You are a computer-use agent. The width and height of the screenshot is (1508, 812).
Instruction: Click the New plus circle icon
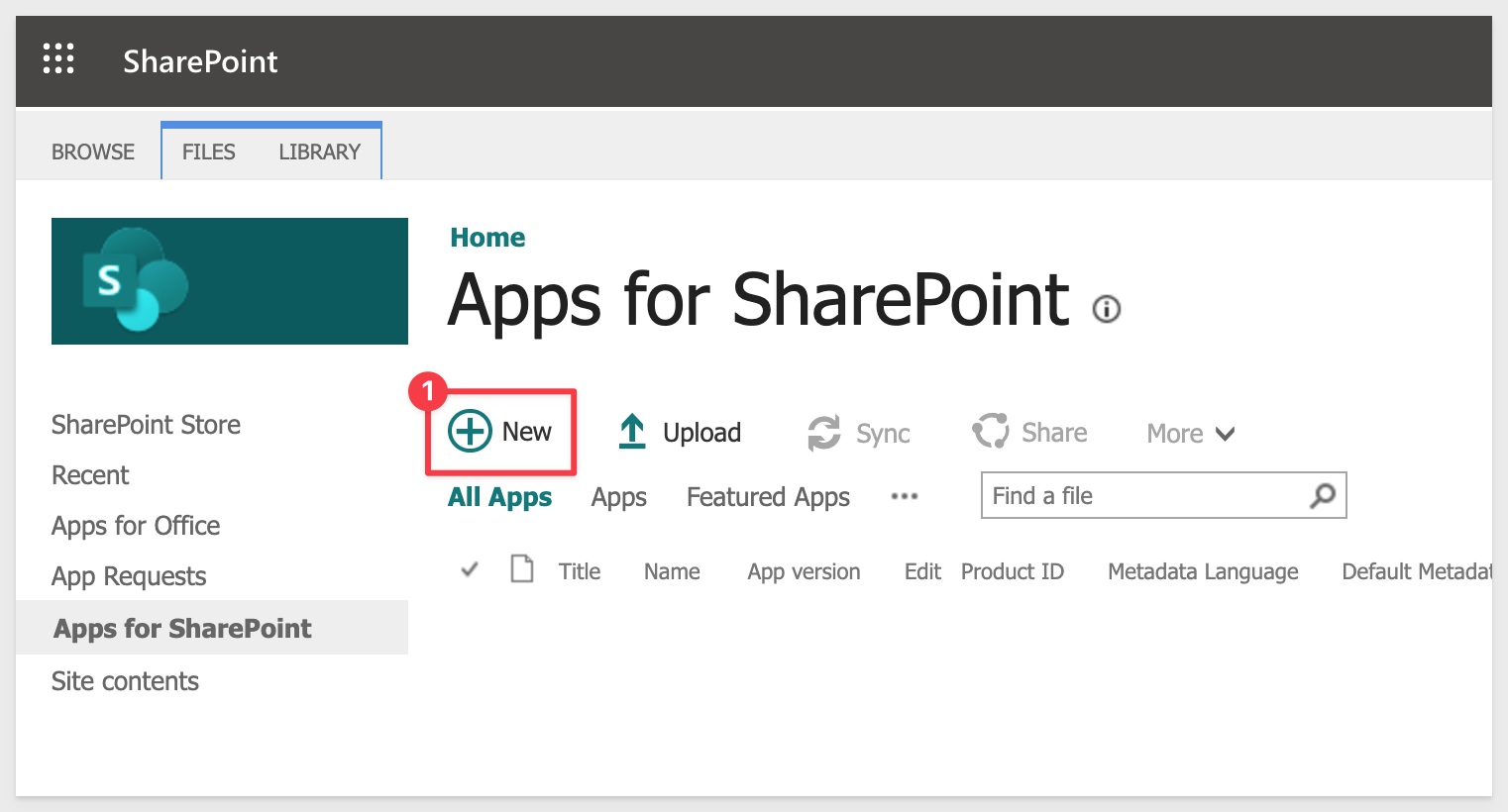click(x=470, y=432)
